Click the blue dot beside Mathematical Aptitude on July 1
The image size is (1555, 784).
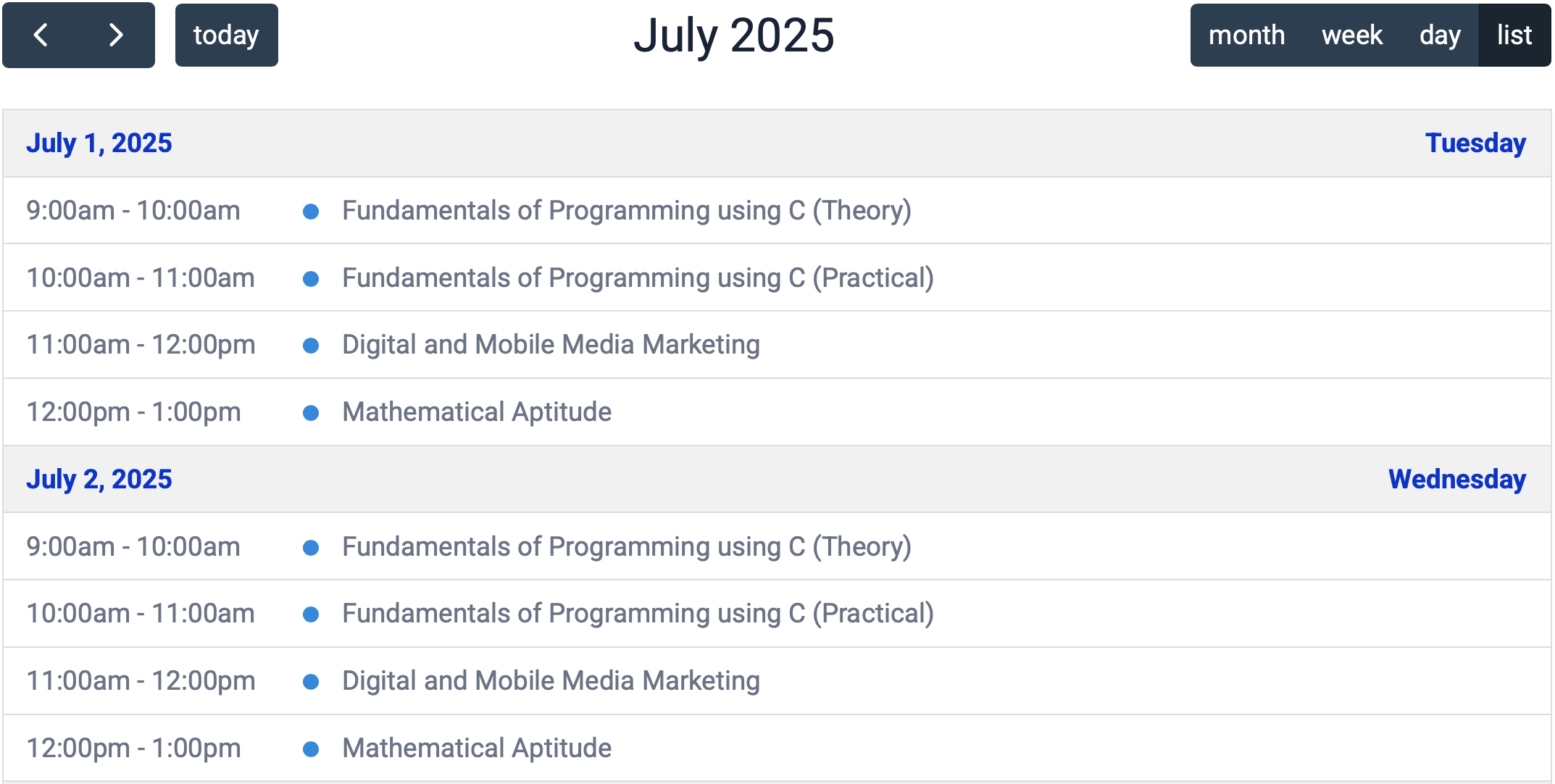[311, 412]
